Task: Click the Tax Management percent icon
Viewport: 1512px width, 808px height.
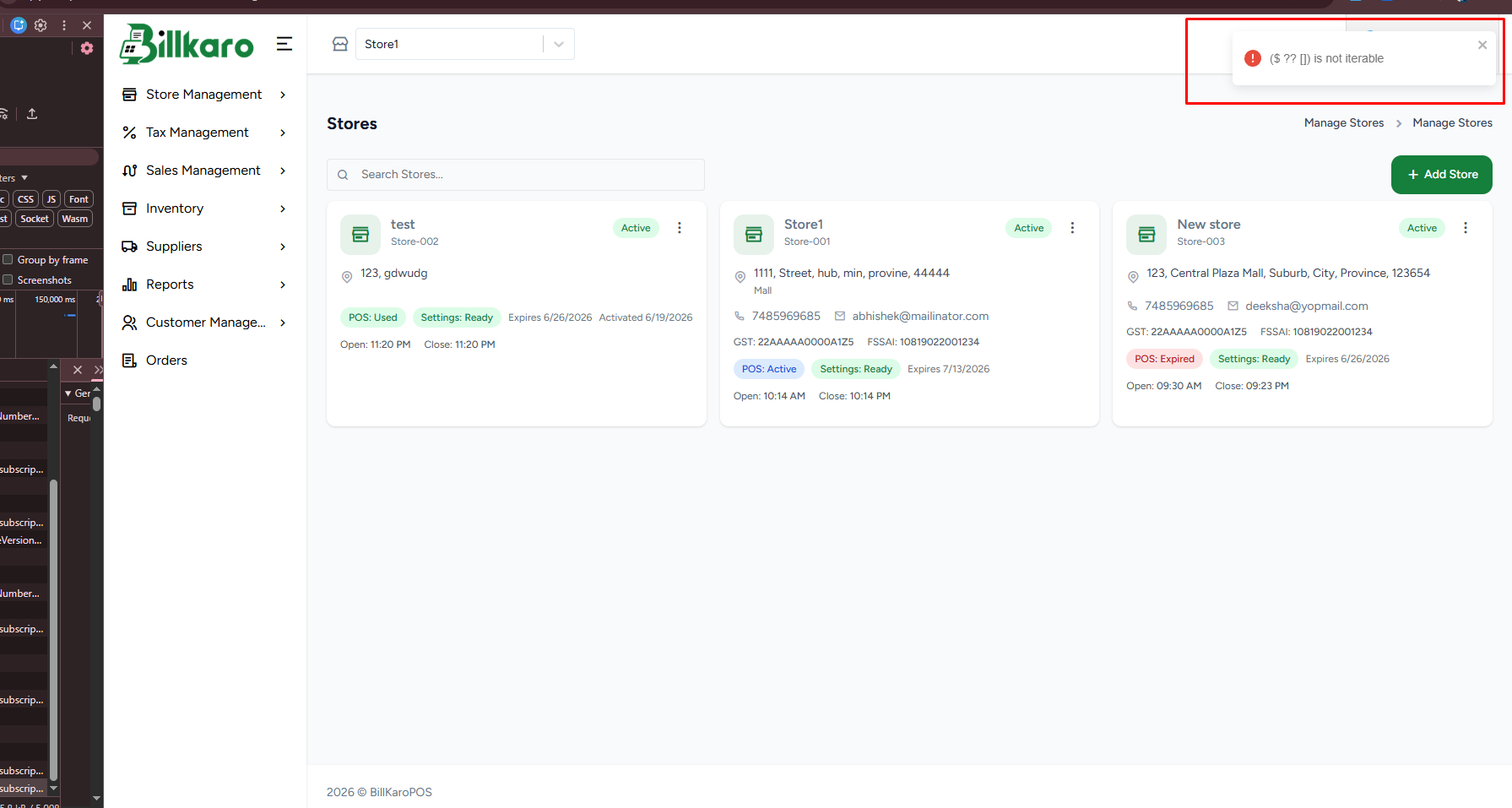Action: [129, 133]
